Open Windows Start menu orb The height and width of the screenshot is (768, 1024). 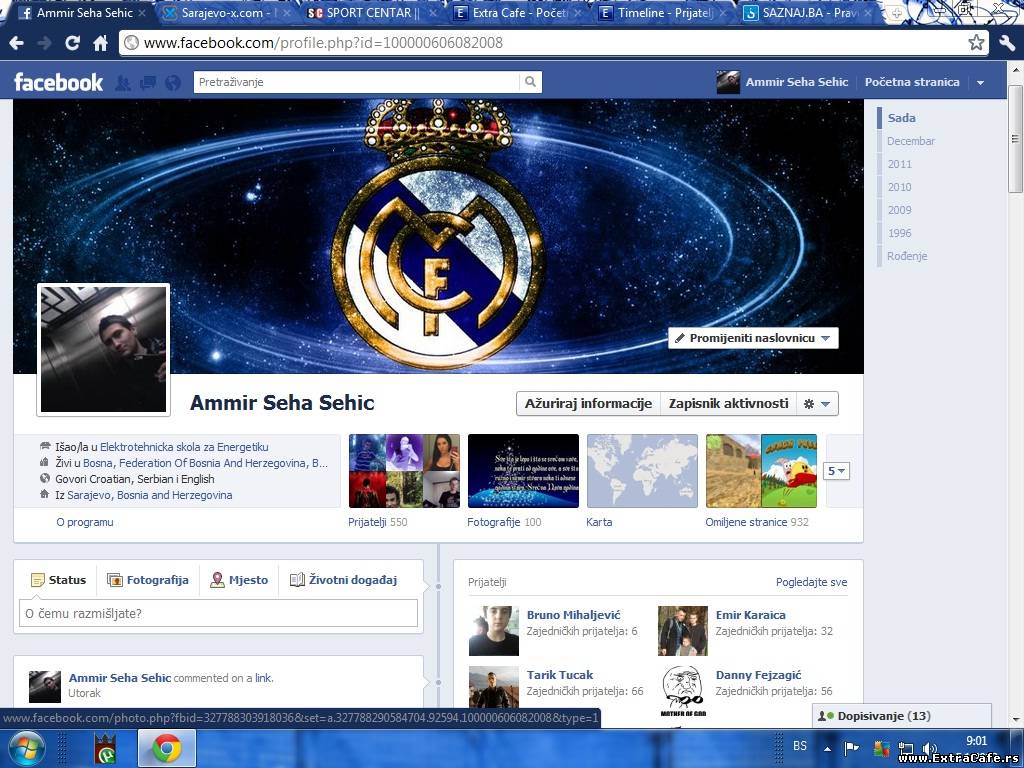[x=26, y=747]
